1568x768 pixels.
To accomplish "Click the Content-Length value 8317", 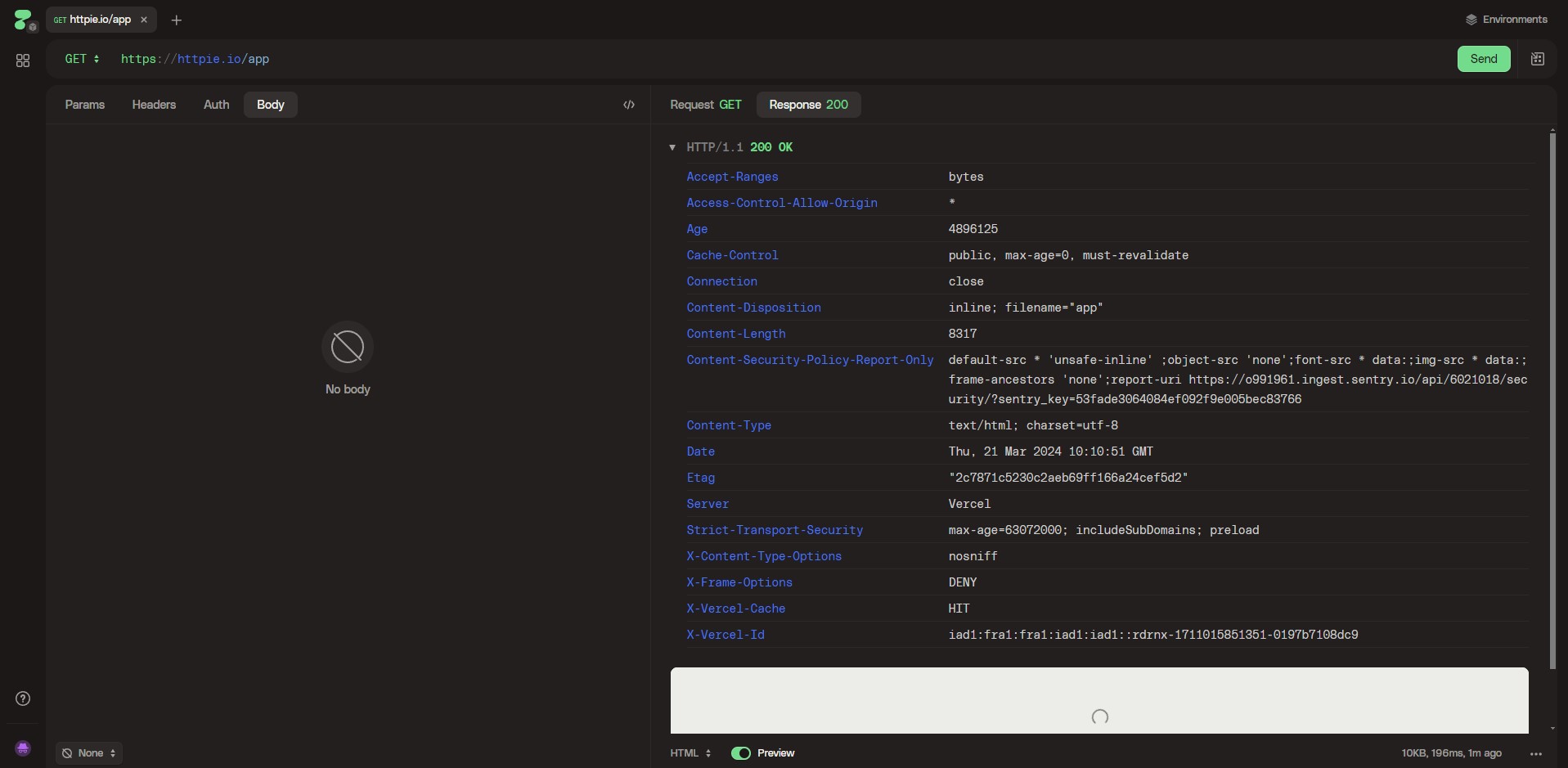I will pyautogui.click(x=963, y=334).
